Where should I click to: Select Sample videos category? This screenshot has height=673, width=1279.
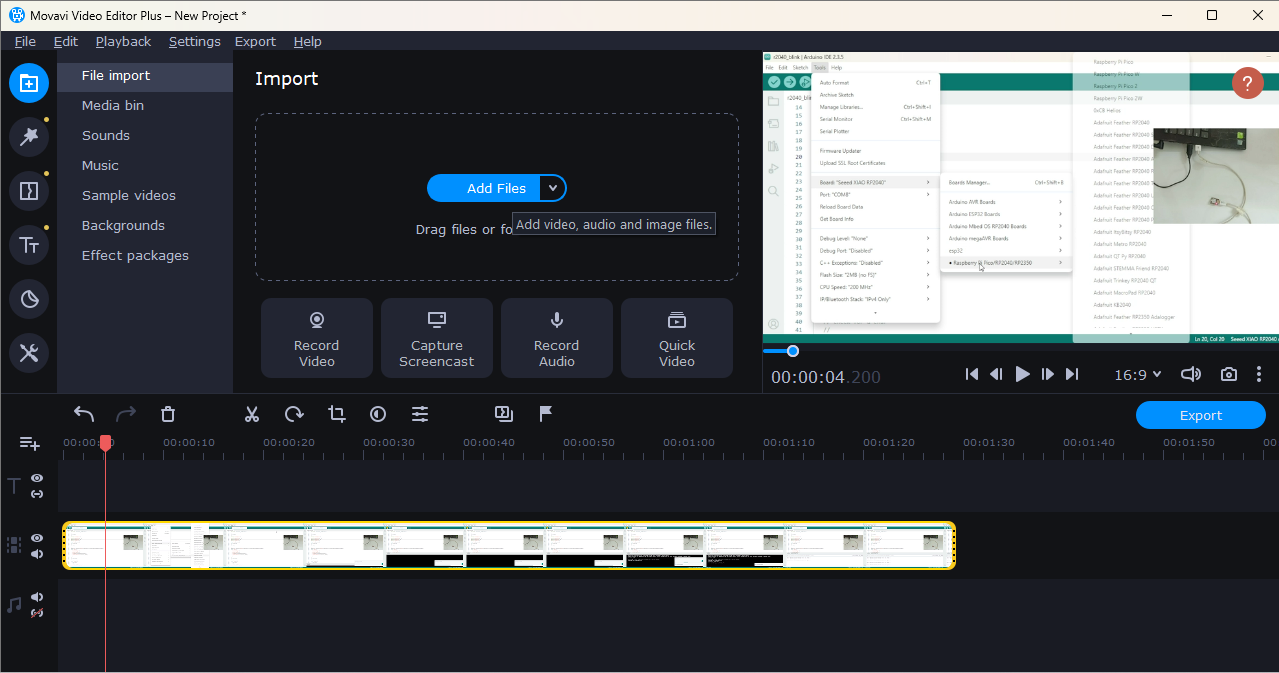(x=145, y=196)
